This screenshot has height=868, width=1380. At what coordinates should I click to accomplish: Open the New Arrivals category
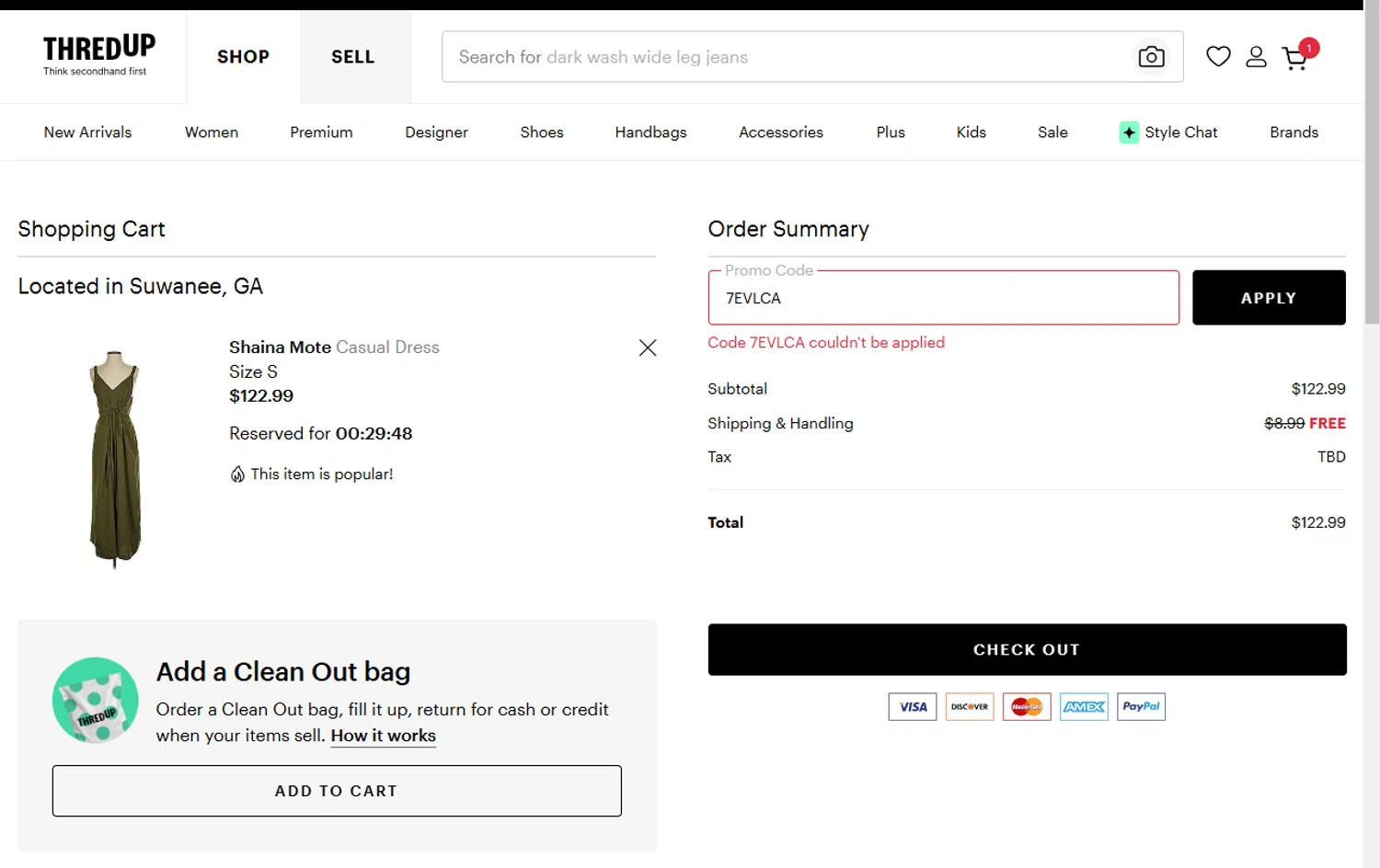point(87,132)
